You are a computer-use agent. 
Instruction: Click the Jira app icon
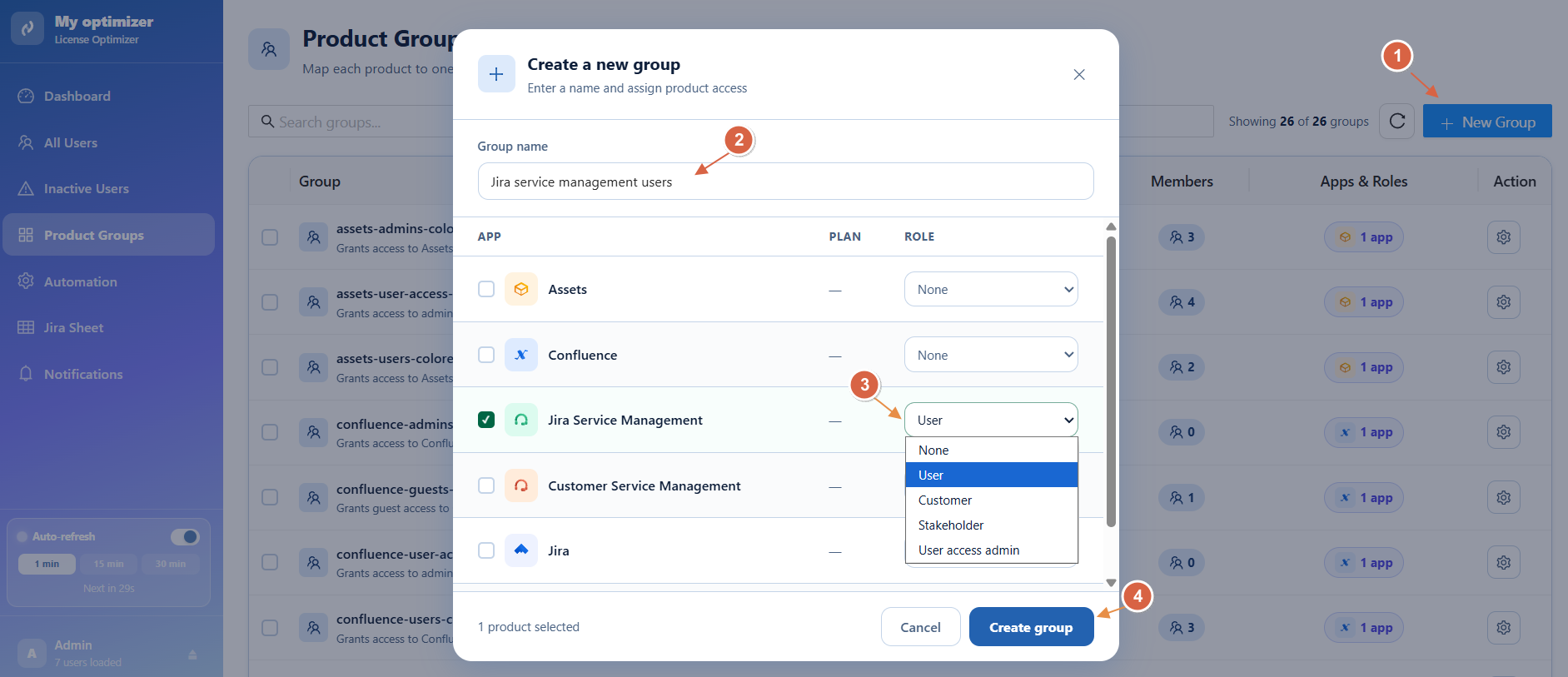pyautogui.click(x=521, y=550)
